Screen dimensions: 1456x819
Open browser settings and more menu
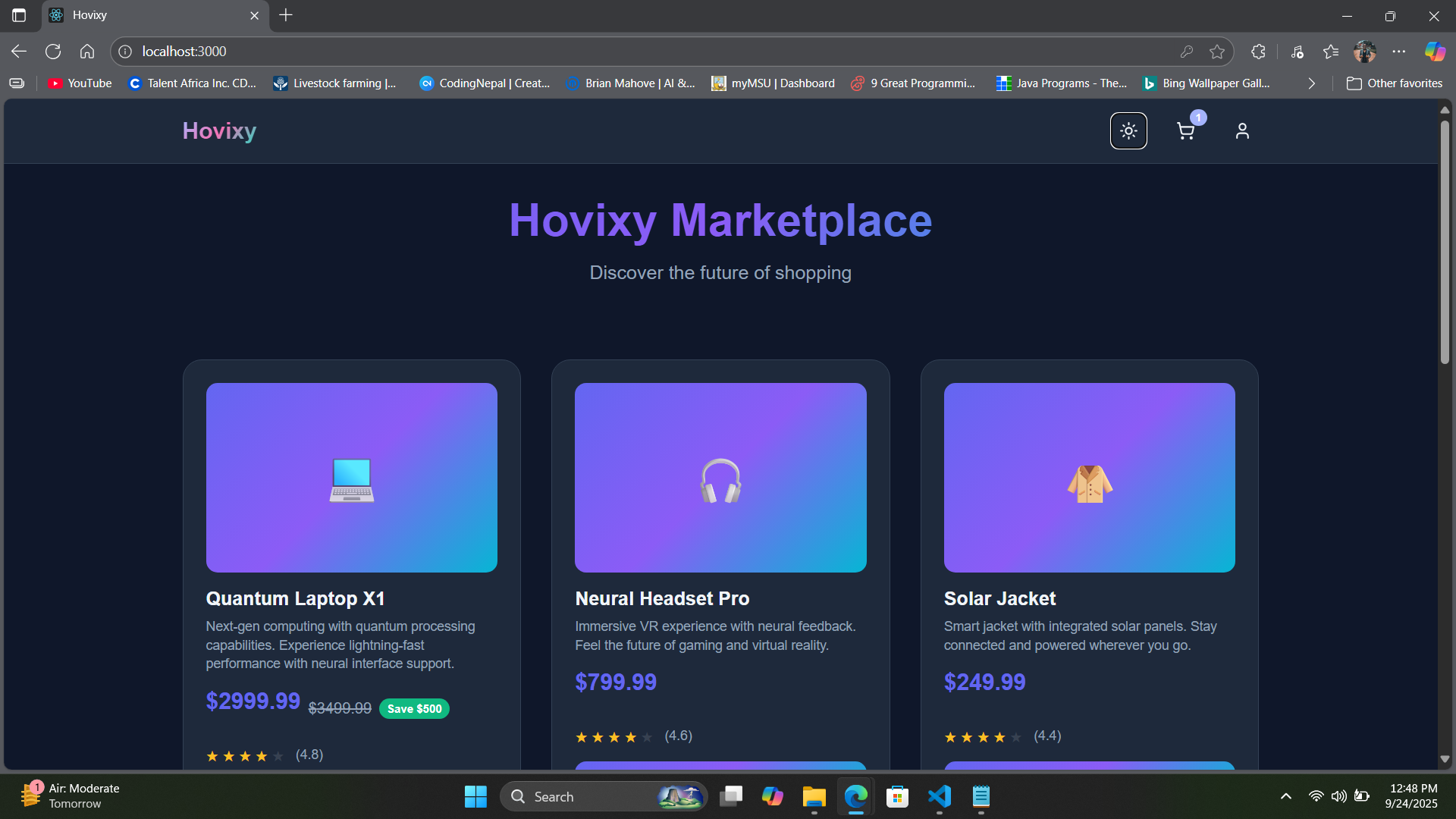pyautogui.click(x=1399, y=52)
